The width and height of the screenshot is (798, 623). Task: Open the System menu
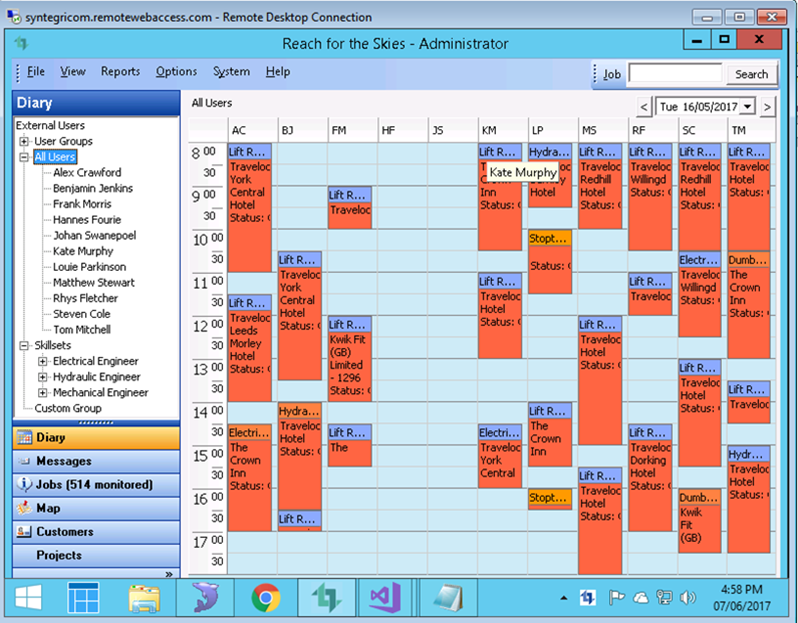231,72
